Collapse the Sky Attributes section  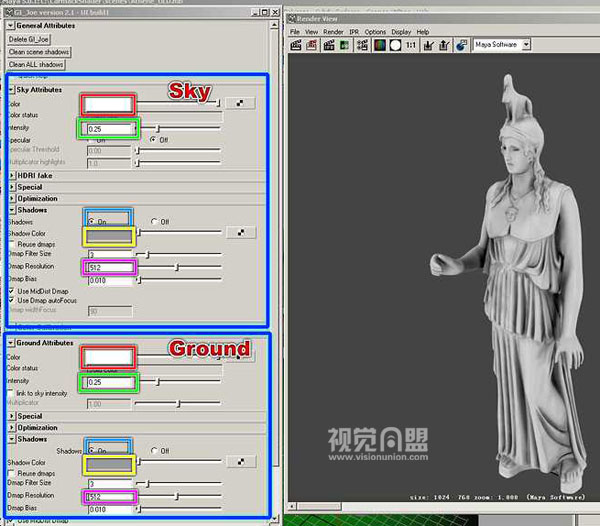(x=11, y=90)
